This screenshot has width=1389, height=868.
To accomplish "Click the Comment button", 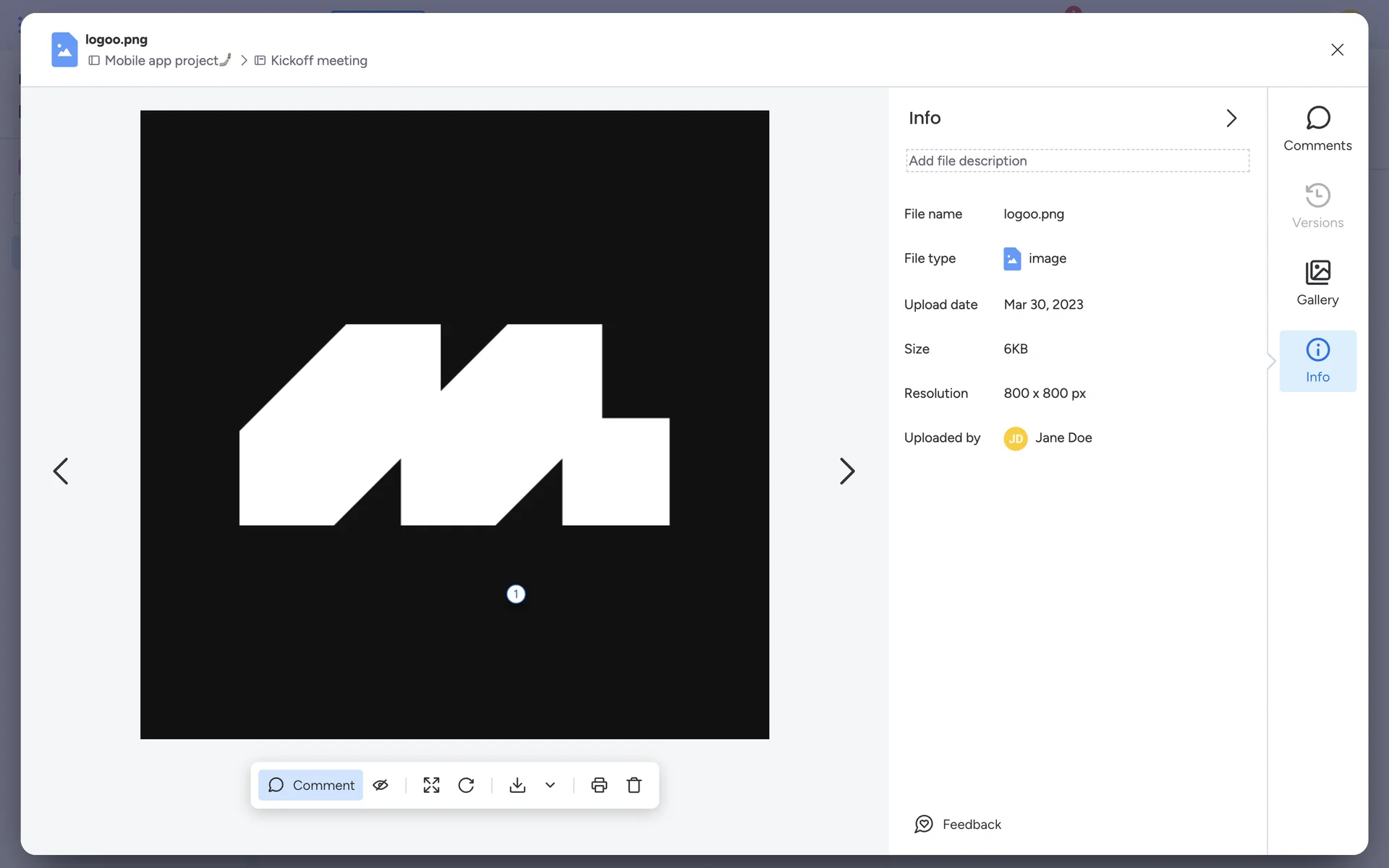I will [x=311, y=785].
